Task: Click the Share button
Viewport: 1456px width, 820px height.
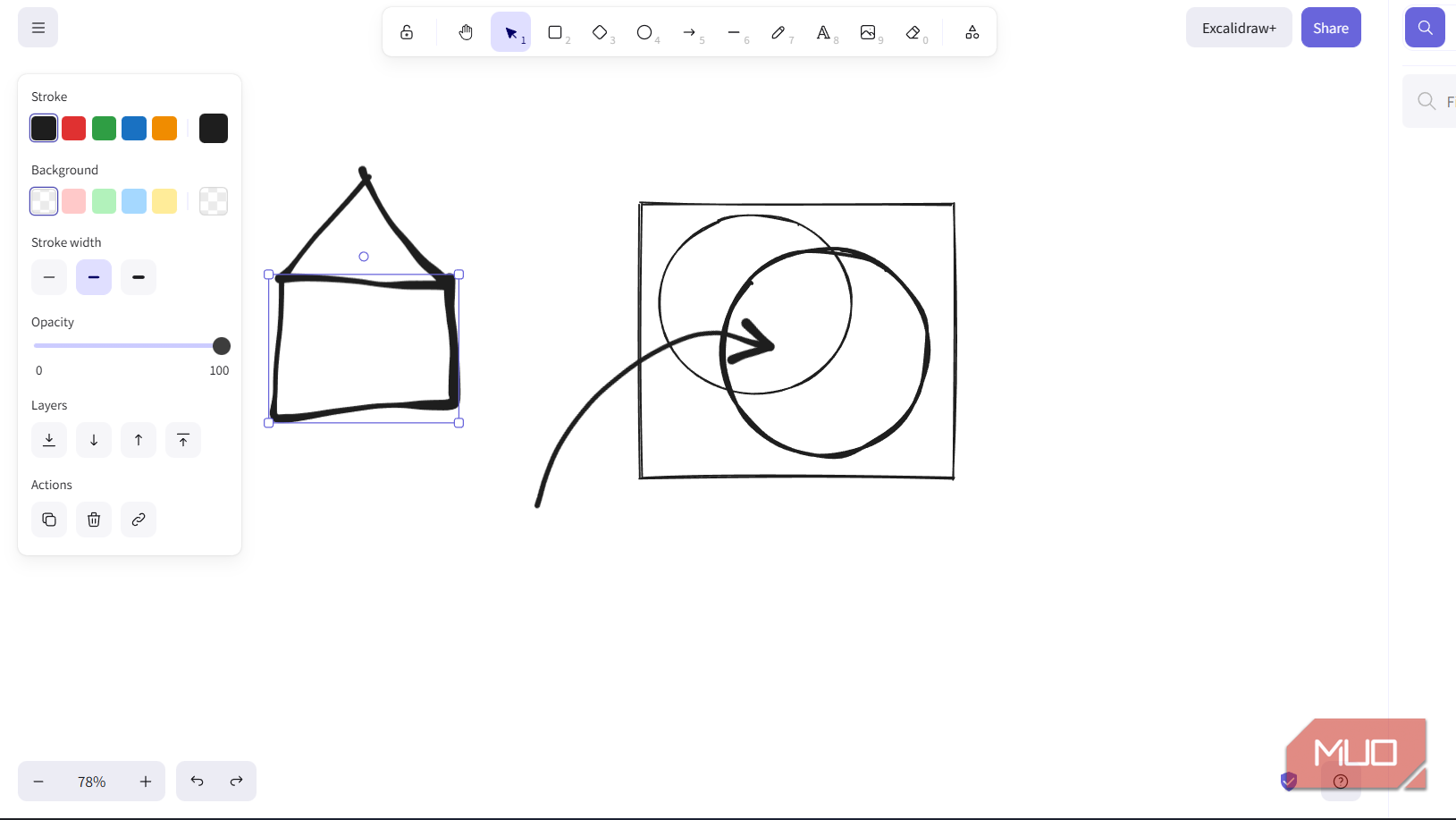Action: pos(1331,27)
